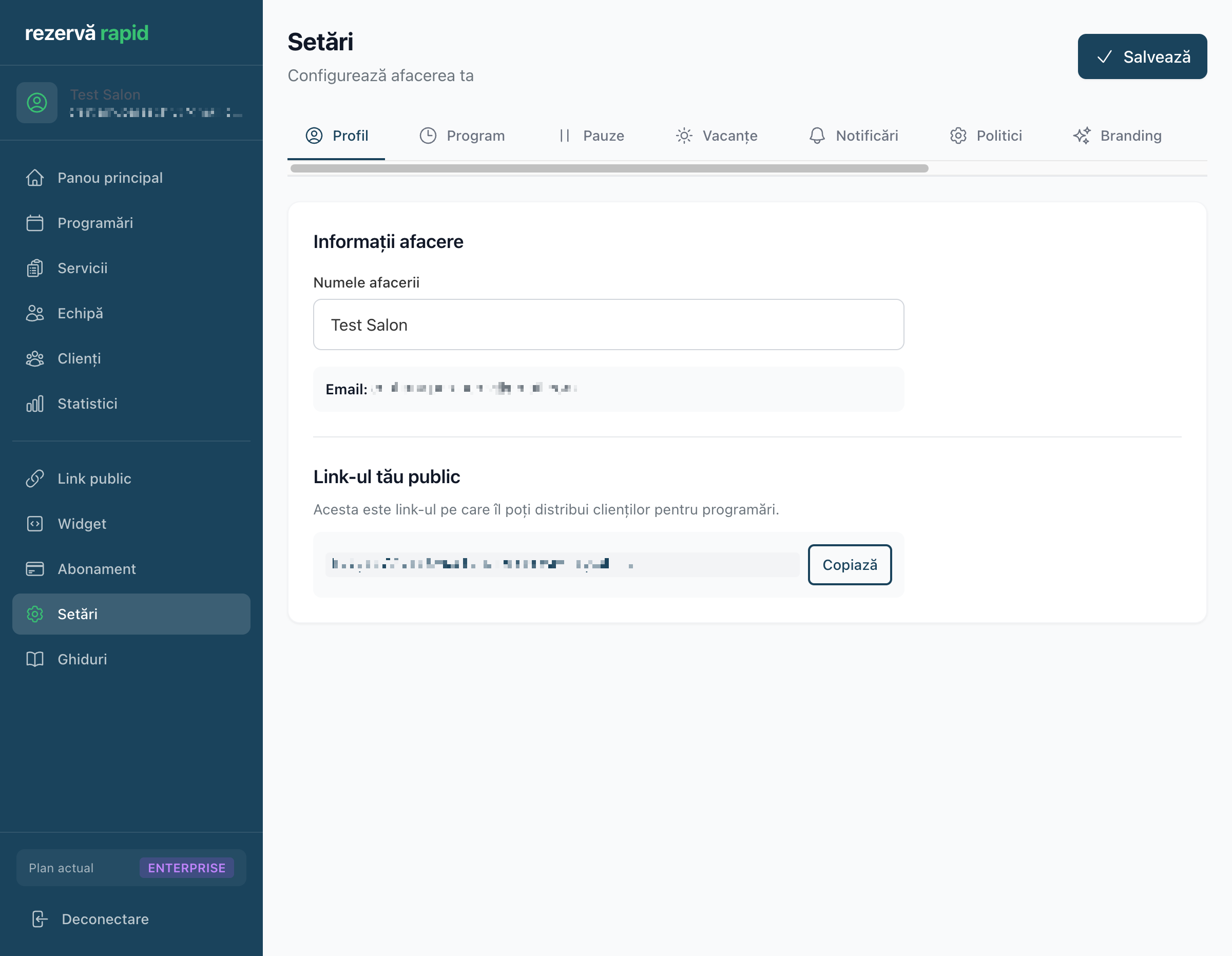This screenshot has width=1232, height=956.
Task: Open the Pauze tab
Action: coord(591,136)
